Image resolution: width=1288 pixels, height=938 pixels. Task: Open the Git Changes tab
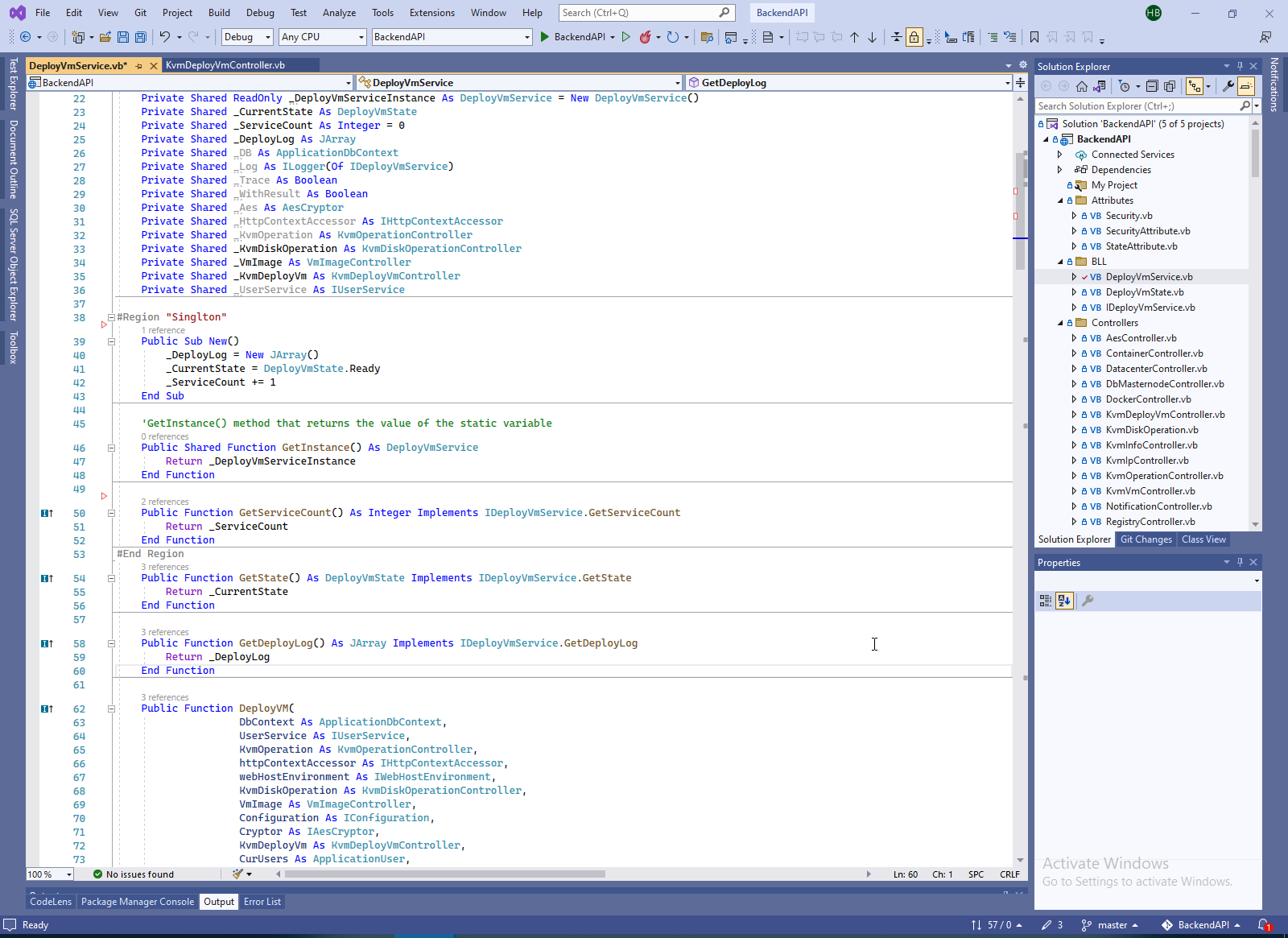[x=1146, y=539]
